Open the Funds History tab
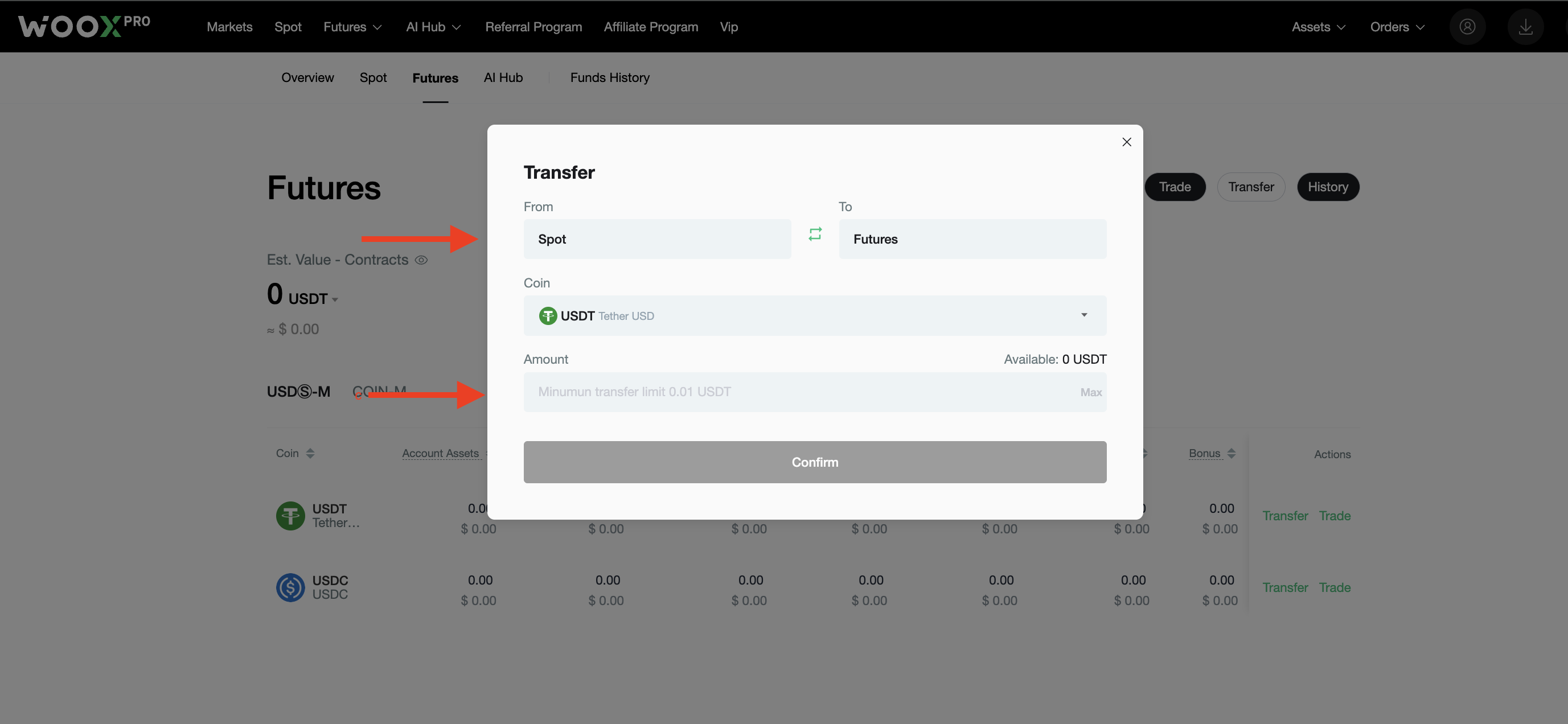Image resolution: width=1568 pixels, height=724 pixels. (610, 77)
